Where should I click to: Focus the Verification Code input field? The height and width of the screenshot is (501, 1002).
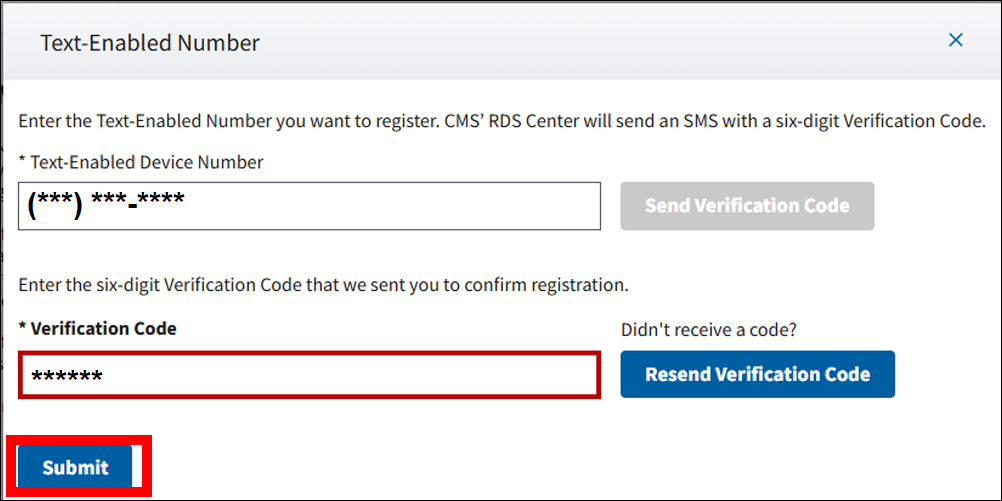[309, 375]
